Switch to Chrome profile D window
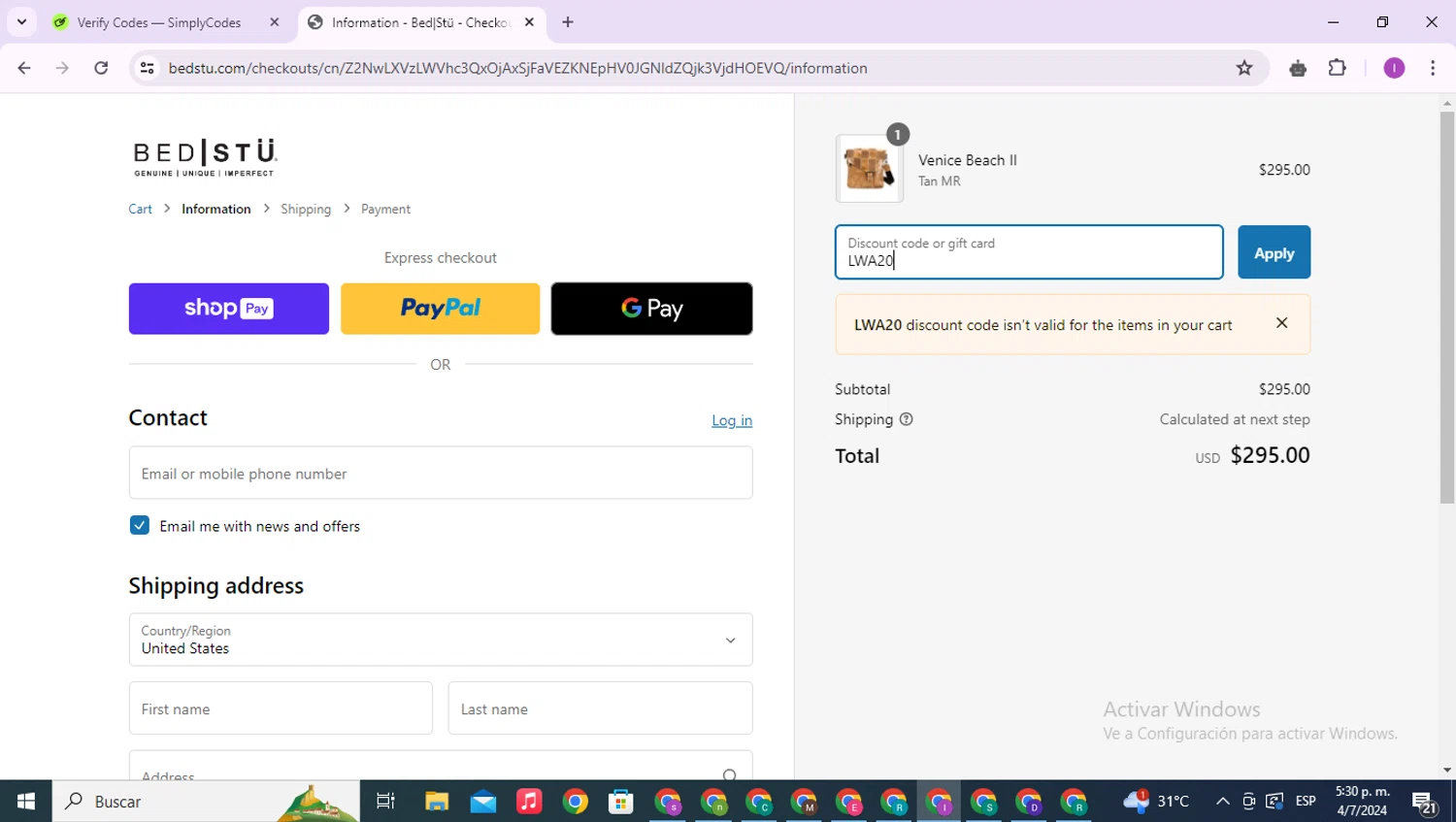Screen dimensions: 1456x822 coord(1029,803)
